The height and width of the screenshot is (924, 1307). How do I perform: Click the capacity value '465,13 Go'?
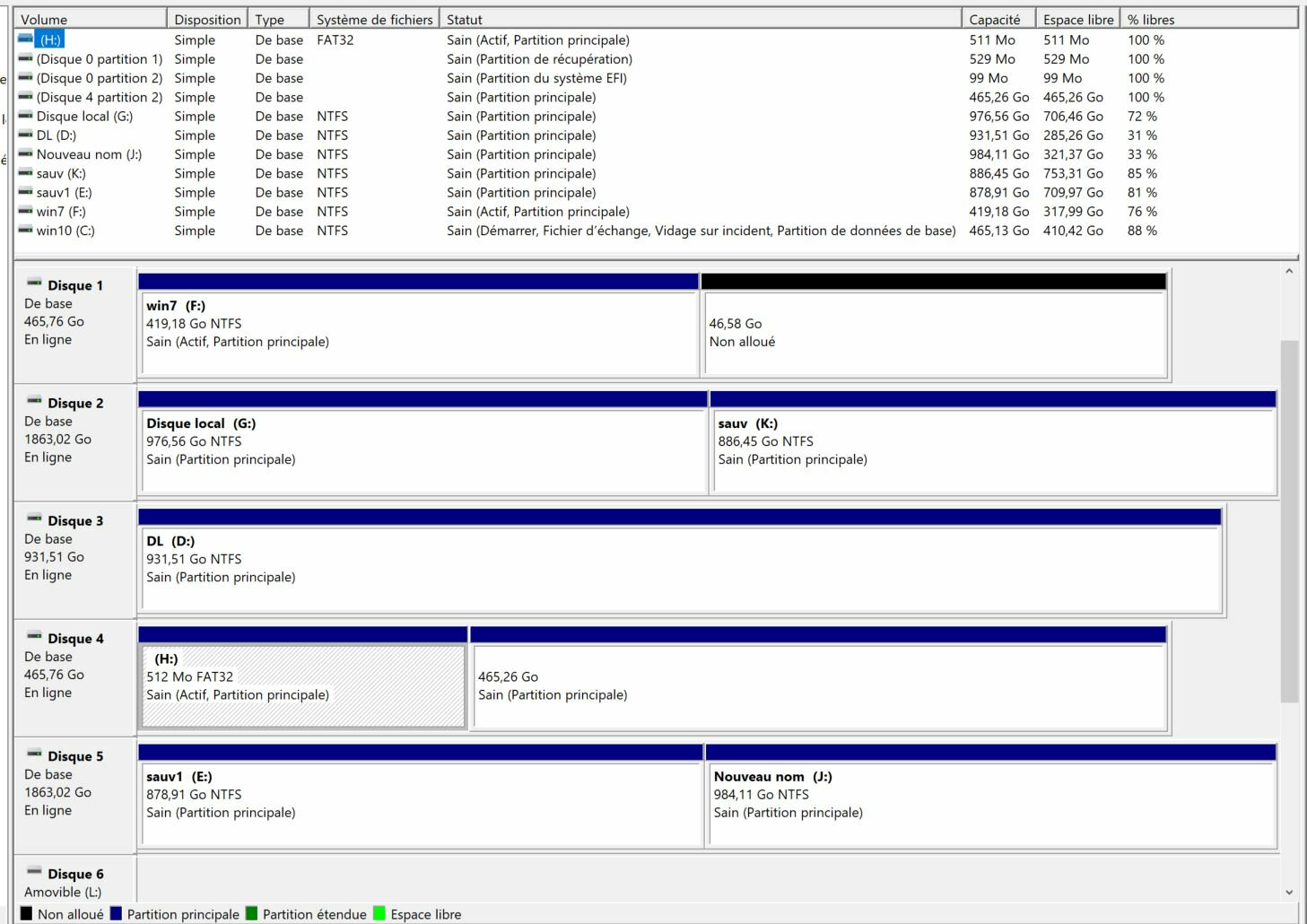(x=998, y=230)
